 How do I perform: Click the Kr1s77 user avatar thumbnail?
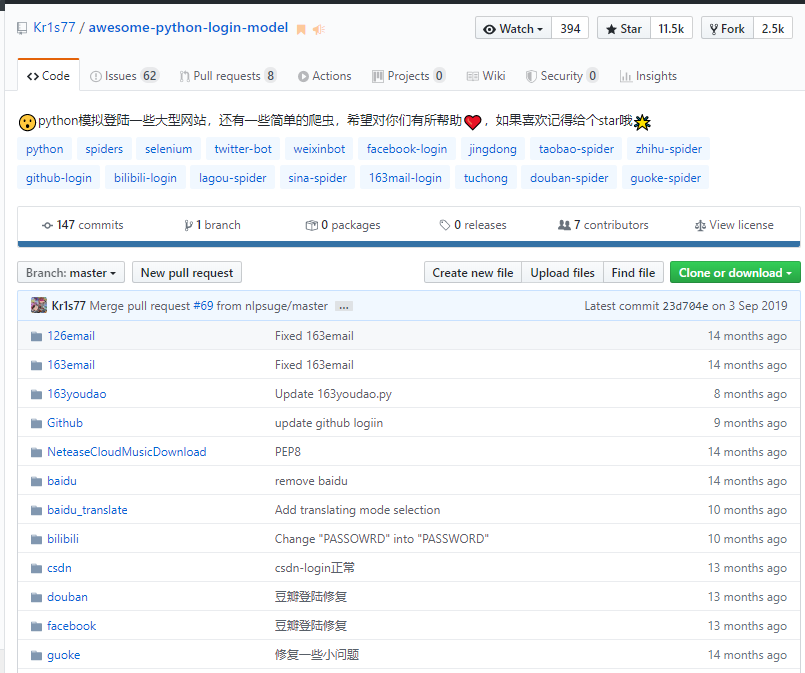(38, 305)
